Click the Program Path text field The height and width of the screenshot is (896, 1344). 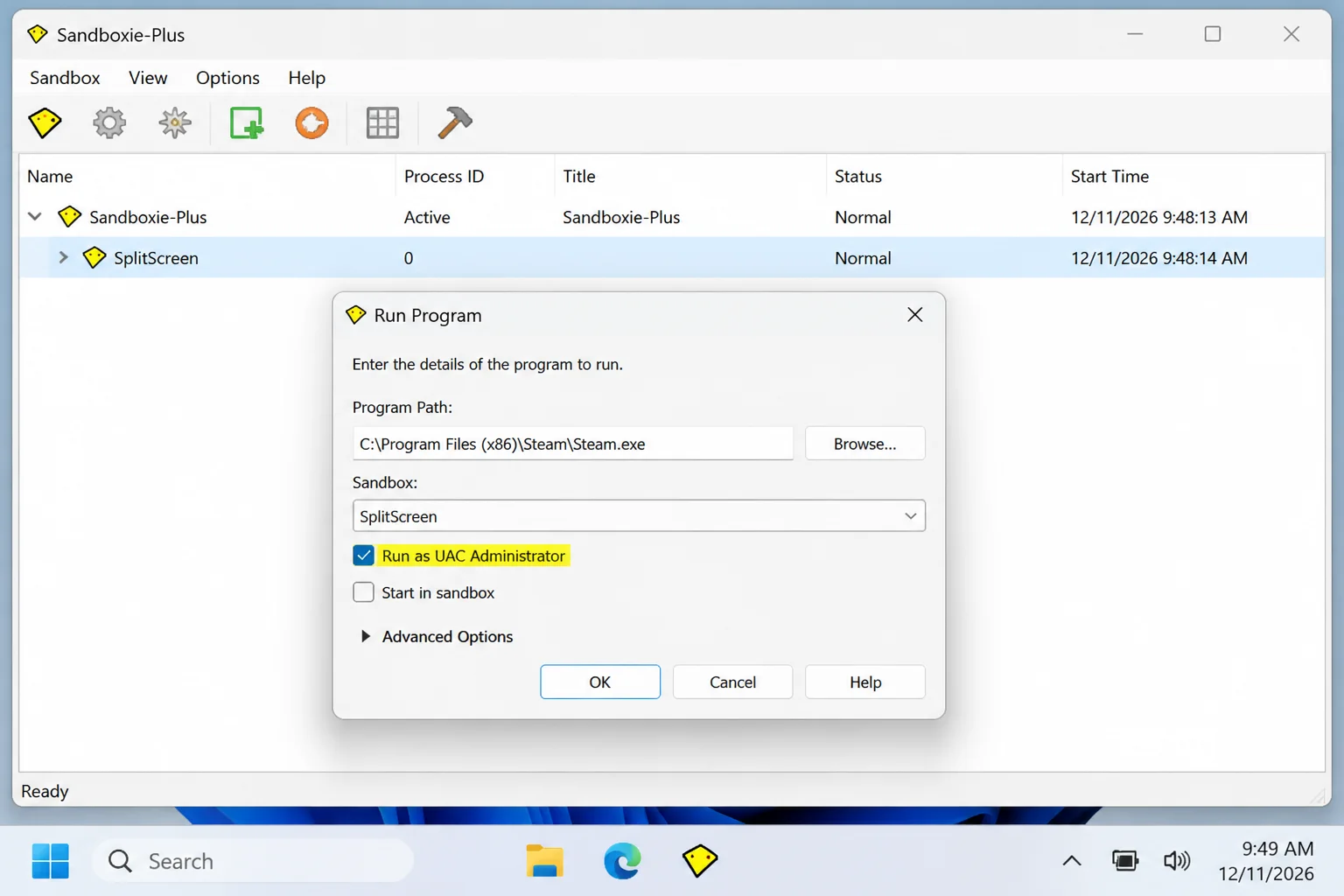click(573, 444)
